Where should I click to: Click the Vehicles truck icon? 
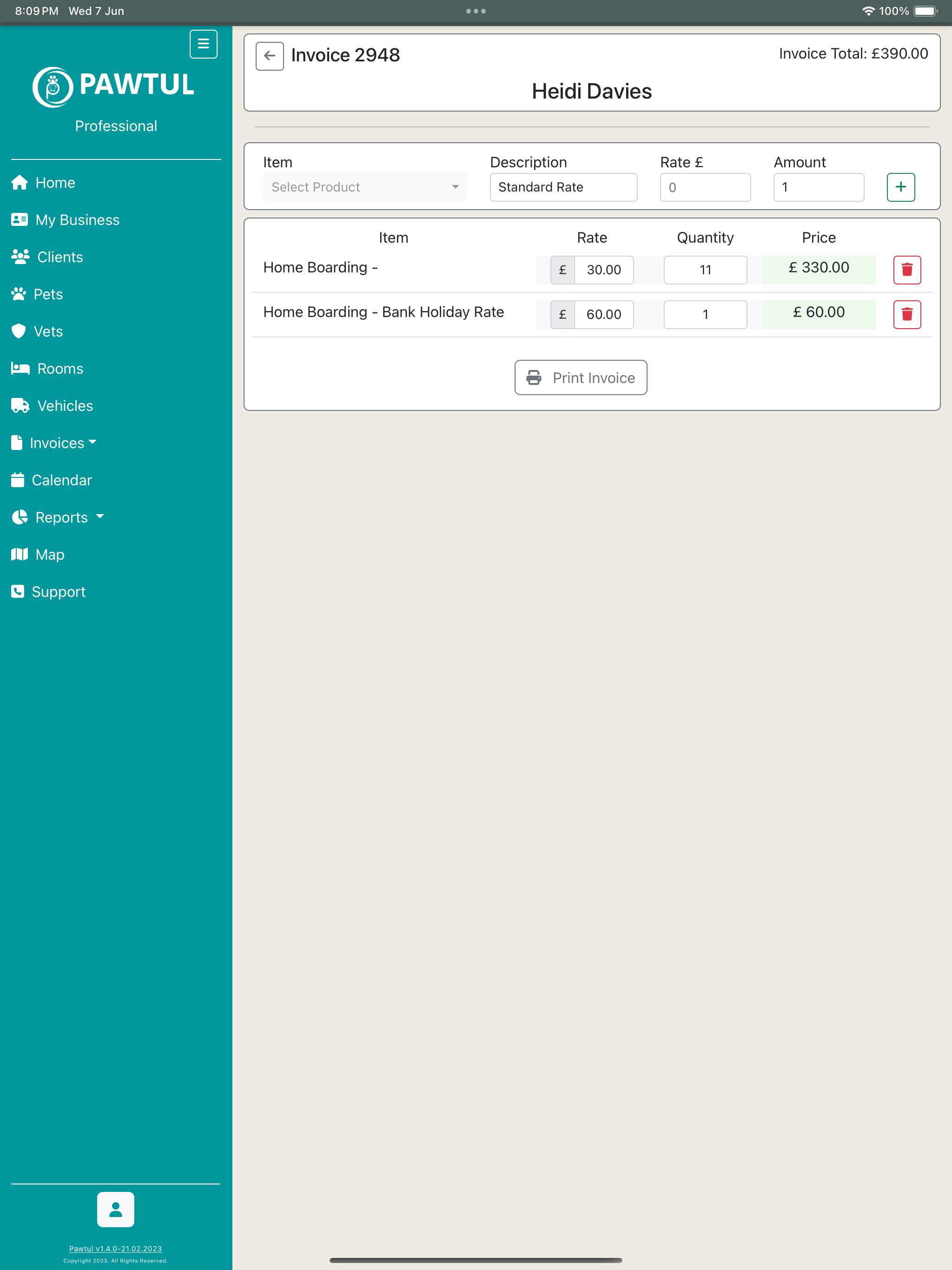click(x=20, y=405)
